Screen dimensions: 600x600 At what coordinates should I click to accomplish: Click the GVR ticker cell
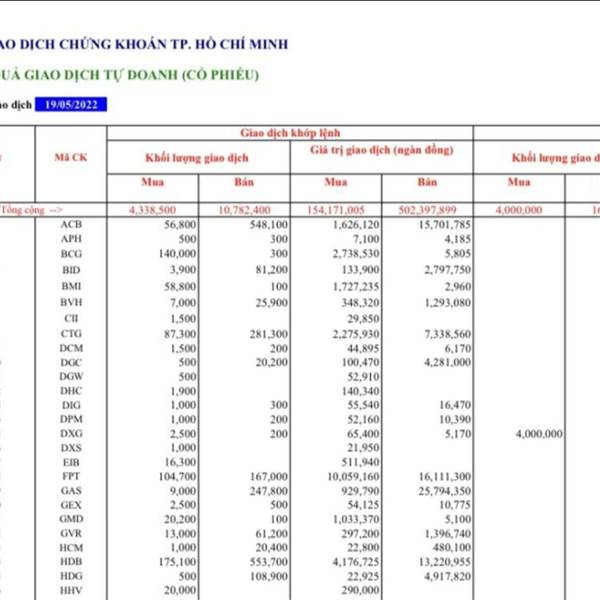[71, 533]
